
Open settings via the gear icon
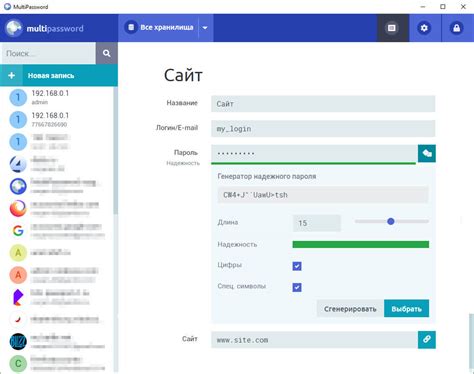424,28
